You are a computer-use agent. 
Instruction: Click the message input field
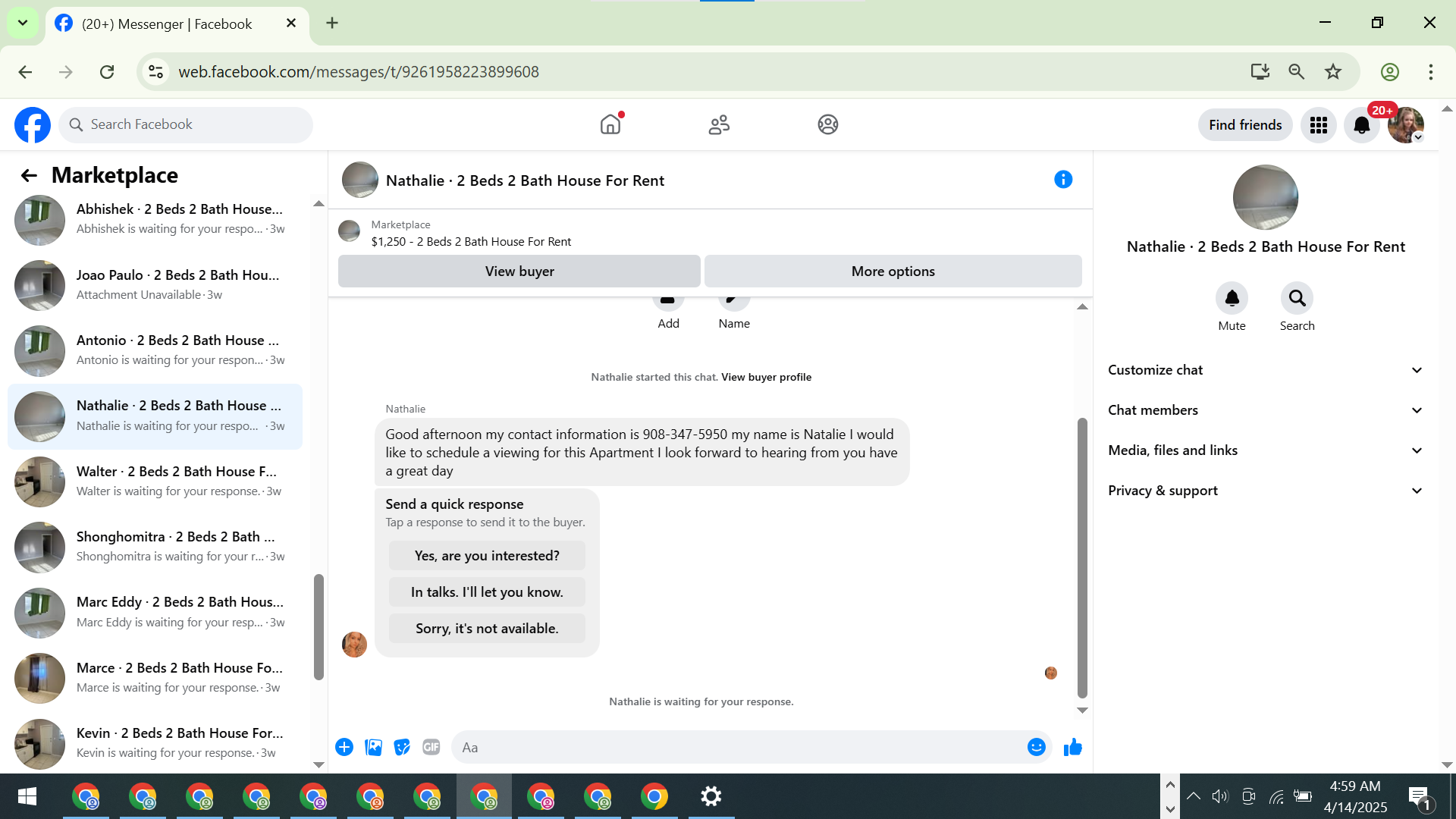[x=739, y=748]
